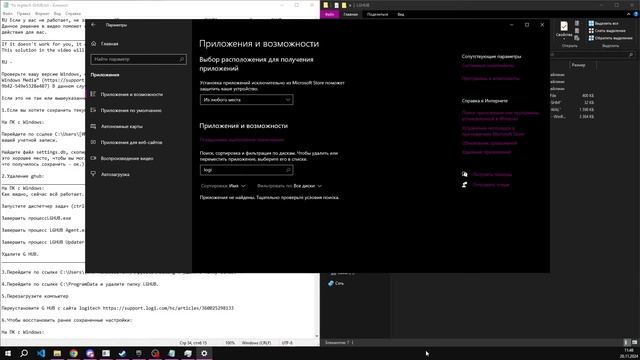Collapse the Explorer ribbon with chevron
Image resolution: width=640 pixels, height=360 pixels.
pos(629,14)
